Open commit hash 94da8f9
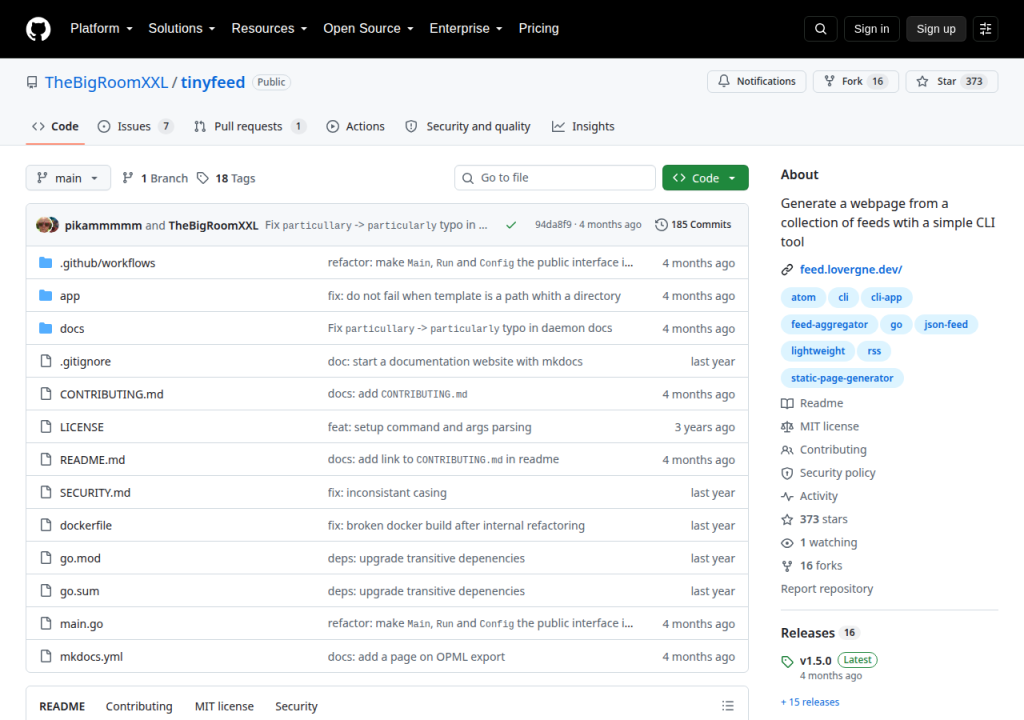The width and height of the screenshot is (1024, 720). click(x=552, y=225)
